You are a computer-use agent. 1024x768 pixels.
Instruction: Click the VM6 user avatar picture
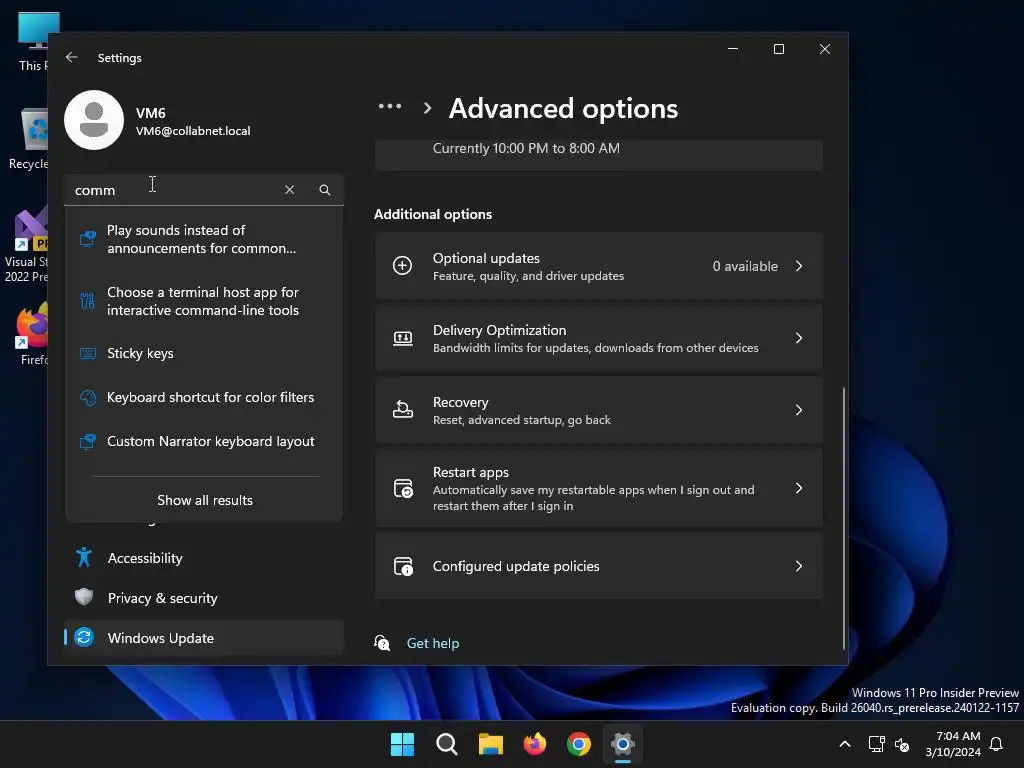pyautogui.click(x=94, y=120)
